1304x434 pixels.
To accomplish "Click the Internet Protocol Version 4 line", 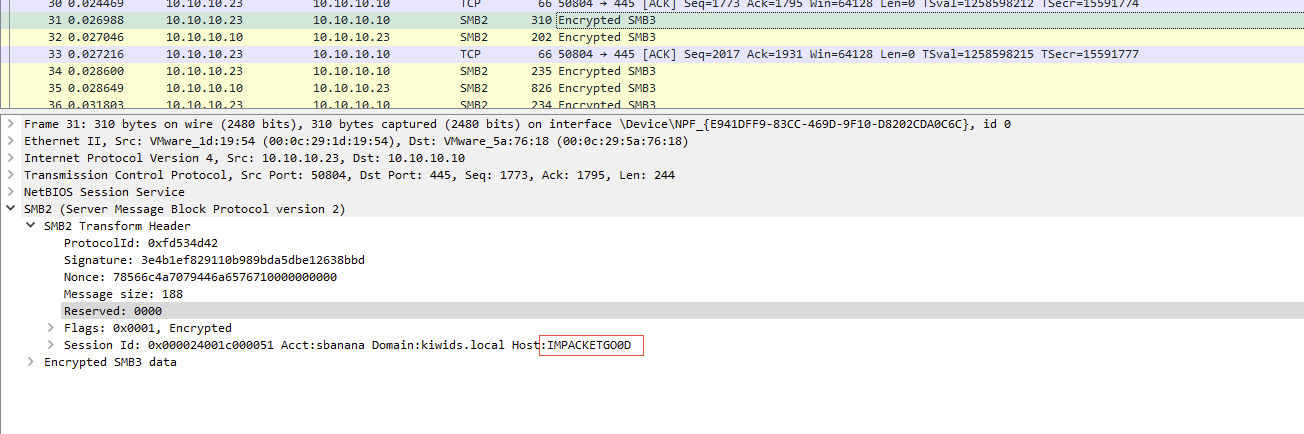I will [x=244, y=158].
